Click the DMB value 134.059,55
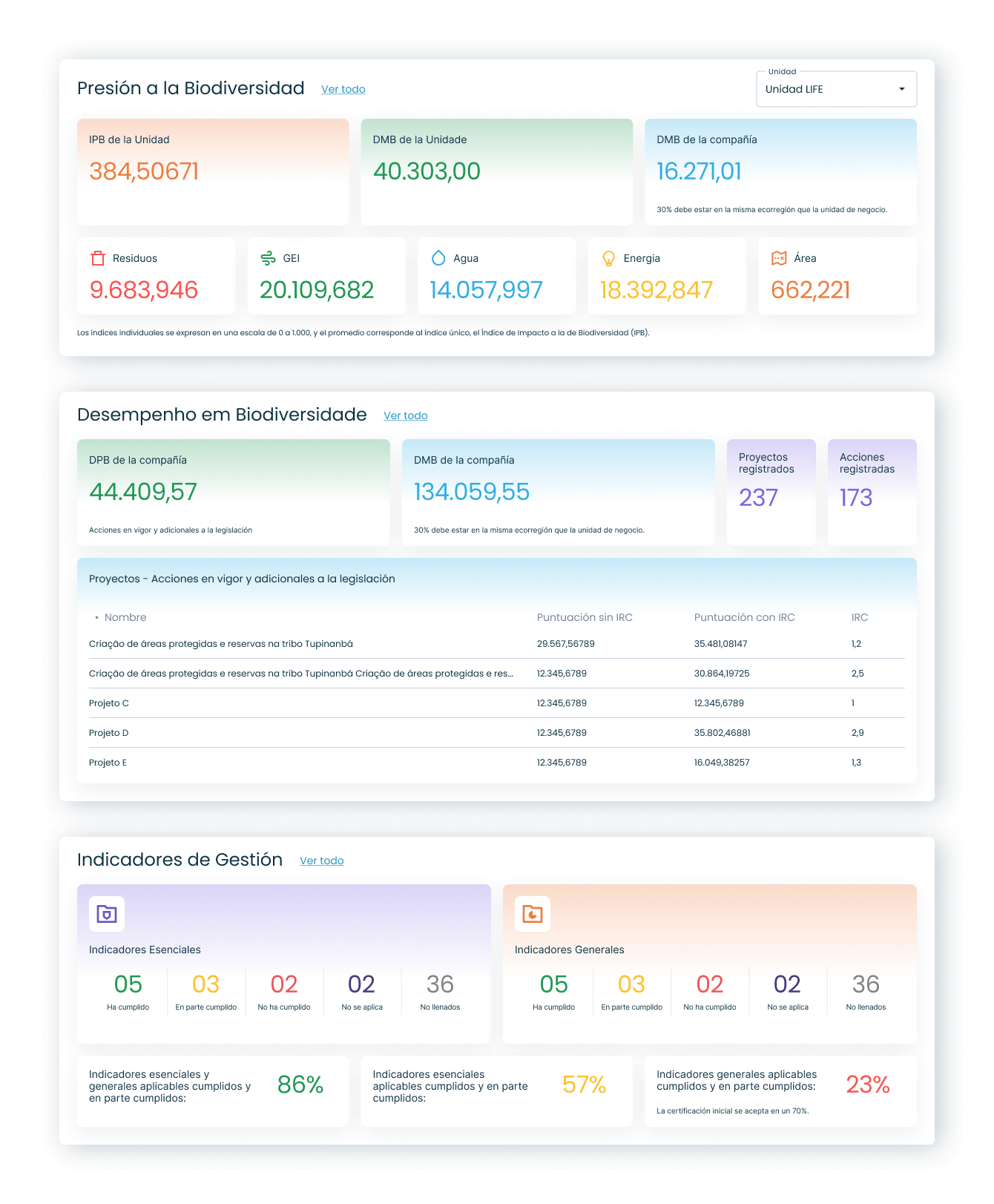This screenshot has height=1204, width=994. pyautogui.click(x=472, y=492)
